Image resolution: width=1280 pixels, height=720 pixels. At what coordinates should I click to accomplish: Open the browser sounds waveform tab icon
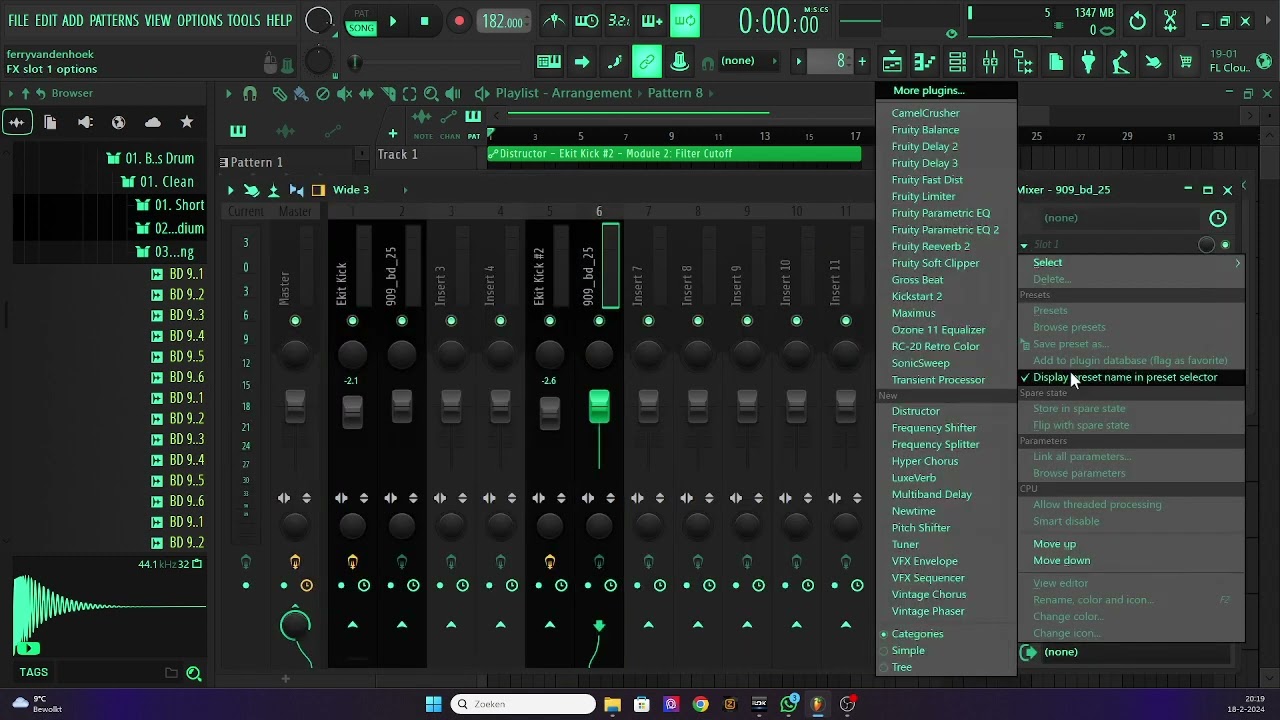[17, 122]
